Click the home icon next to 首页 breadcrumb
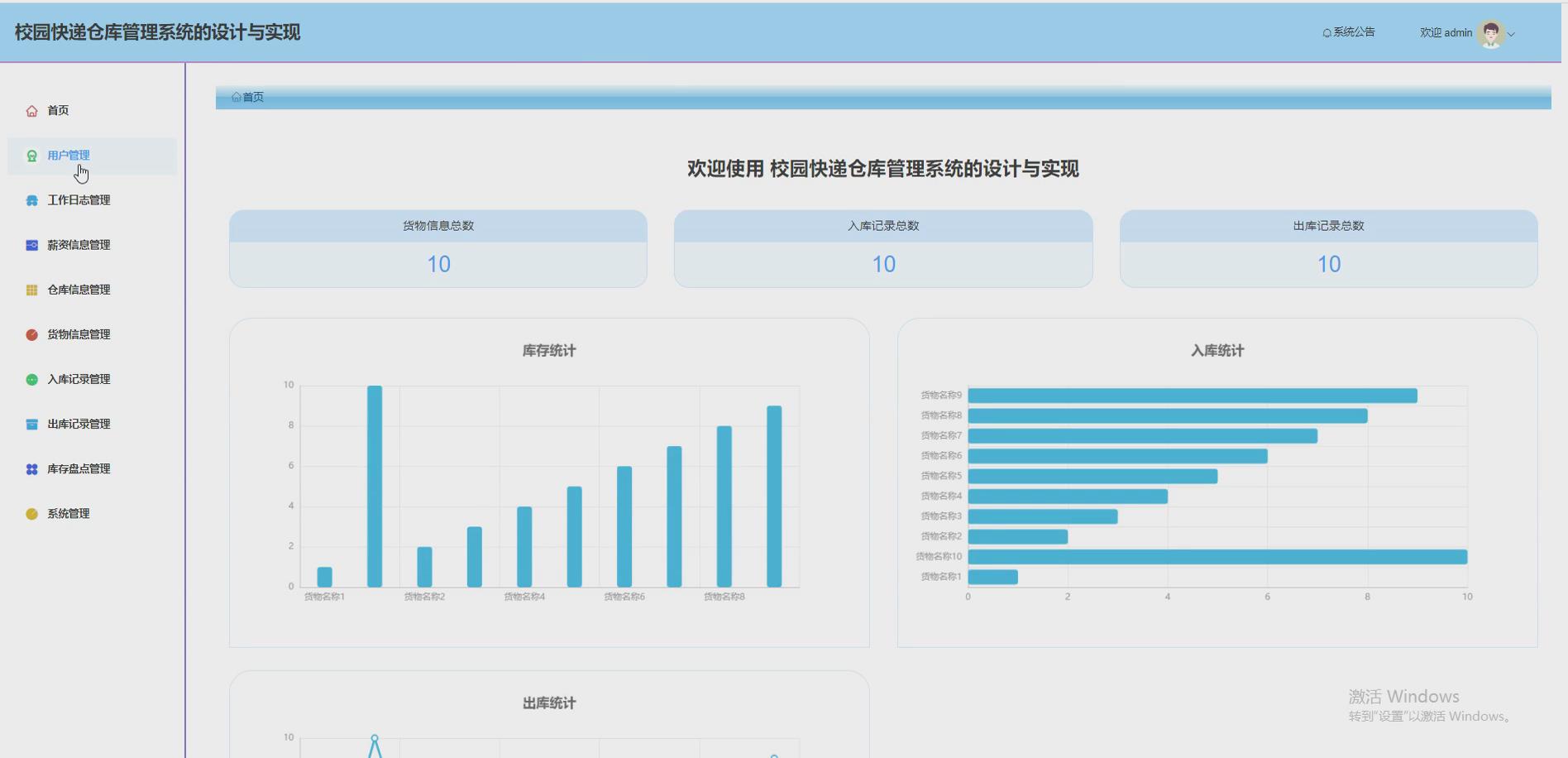Viewport: 1568px width, 758px height. [236, 97]
